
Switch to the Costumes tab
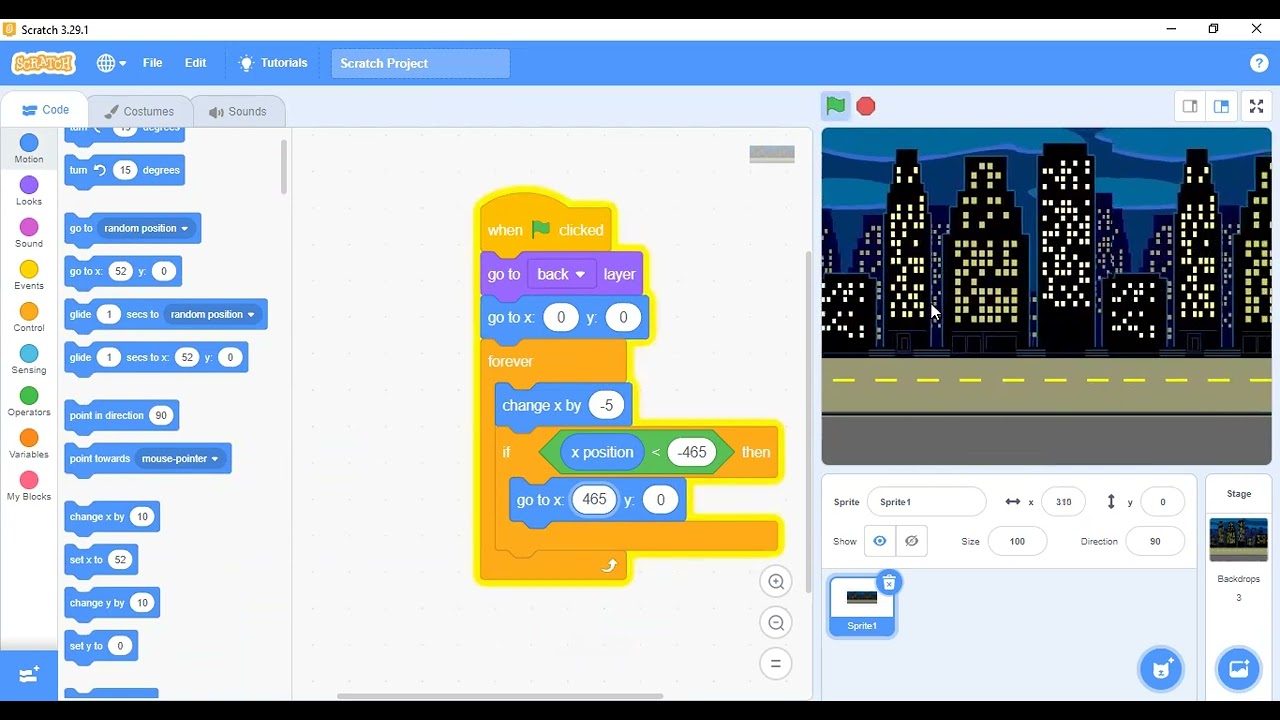point(139,111)
